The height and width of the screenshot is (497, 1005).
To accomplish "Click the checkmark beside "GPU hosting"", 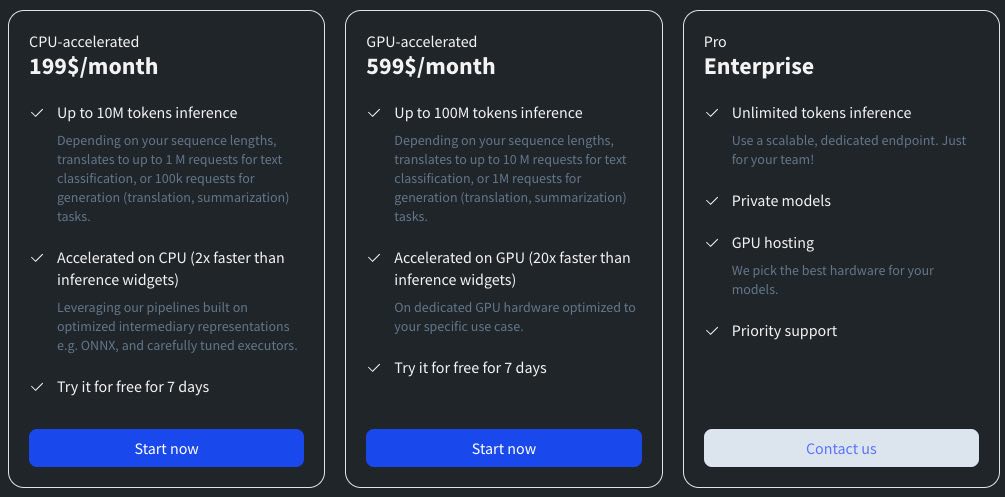I will [x=712, y=243].
